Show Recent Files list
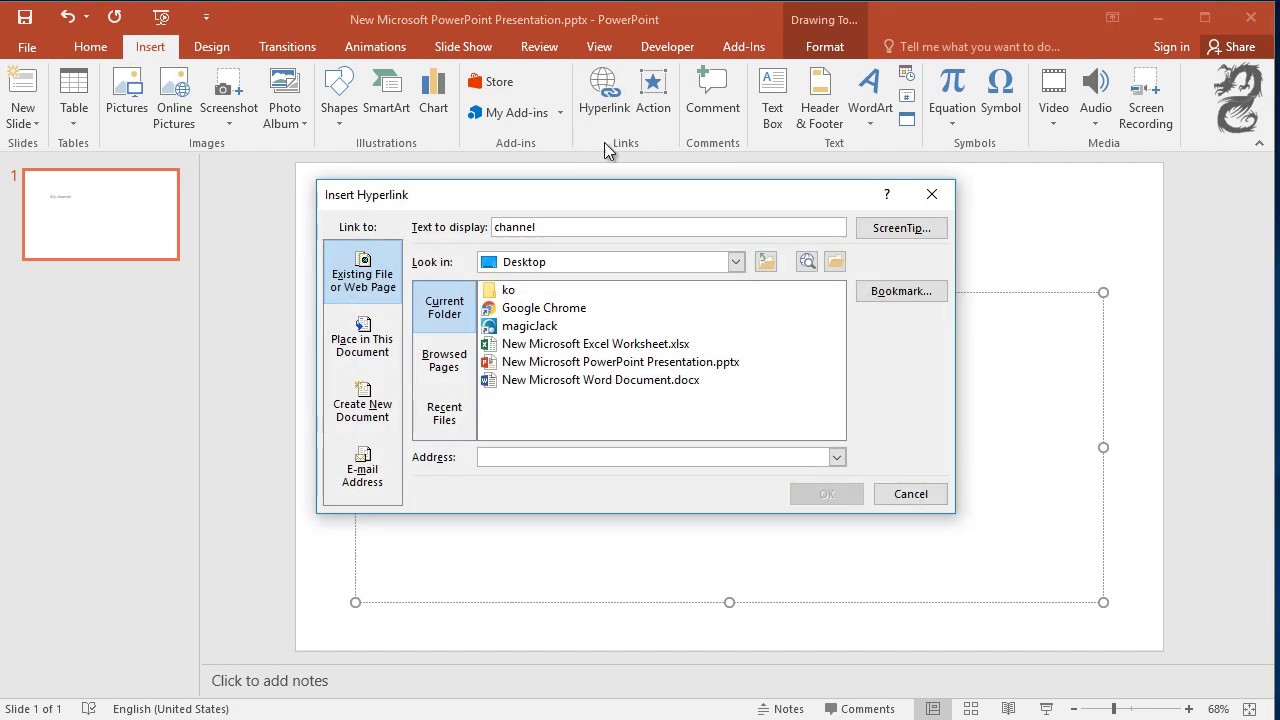This screenshot has height=720, width=1280. point(444,413)
